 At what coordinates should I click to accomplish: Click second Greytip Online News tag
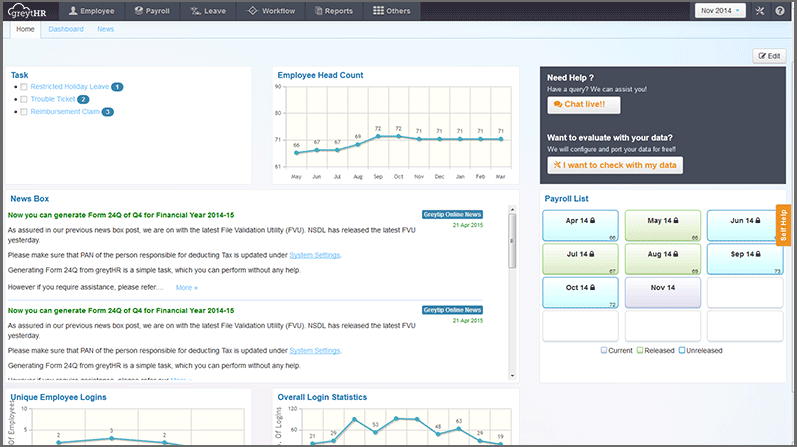click(452, 310)
